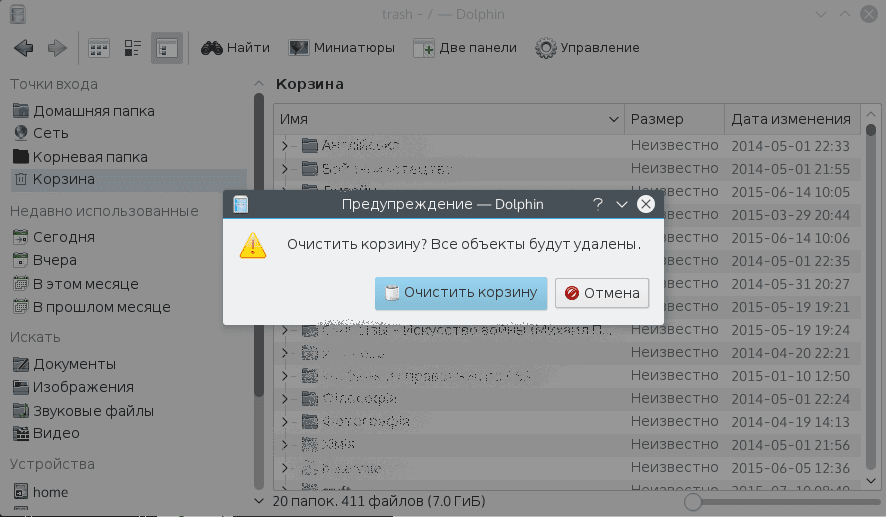Cancel with the Отмена button
This screenshot has height=517, width=886.
point(602,293)
